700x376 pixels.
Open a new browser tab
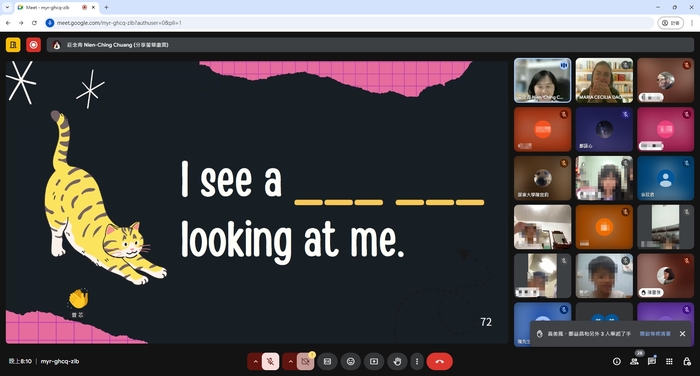tap(106, 7)
